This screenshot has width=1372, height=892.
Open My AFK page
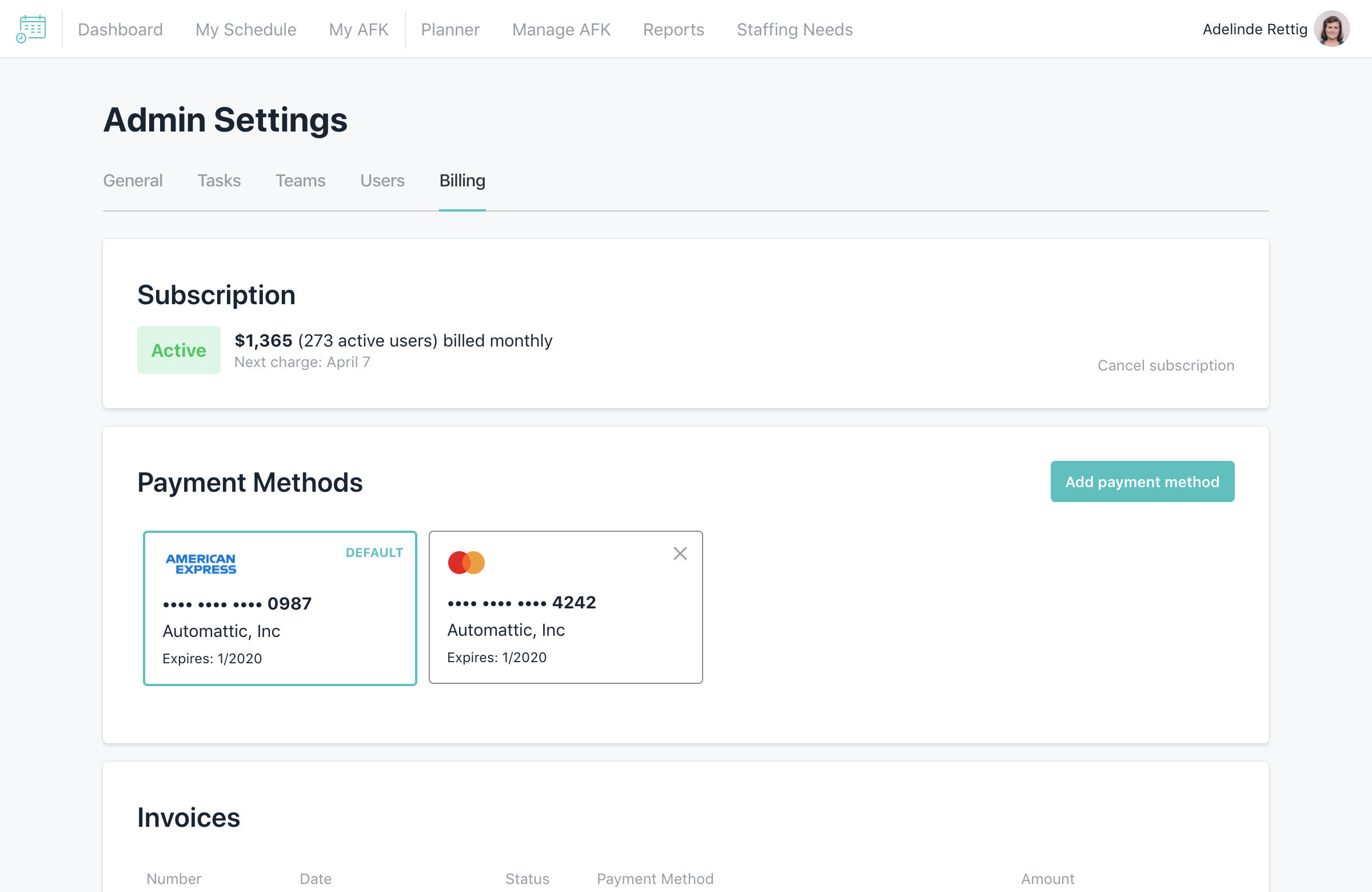tap(358, 29)
